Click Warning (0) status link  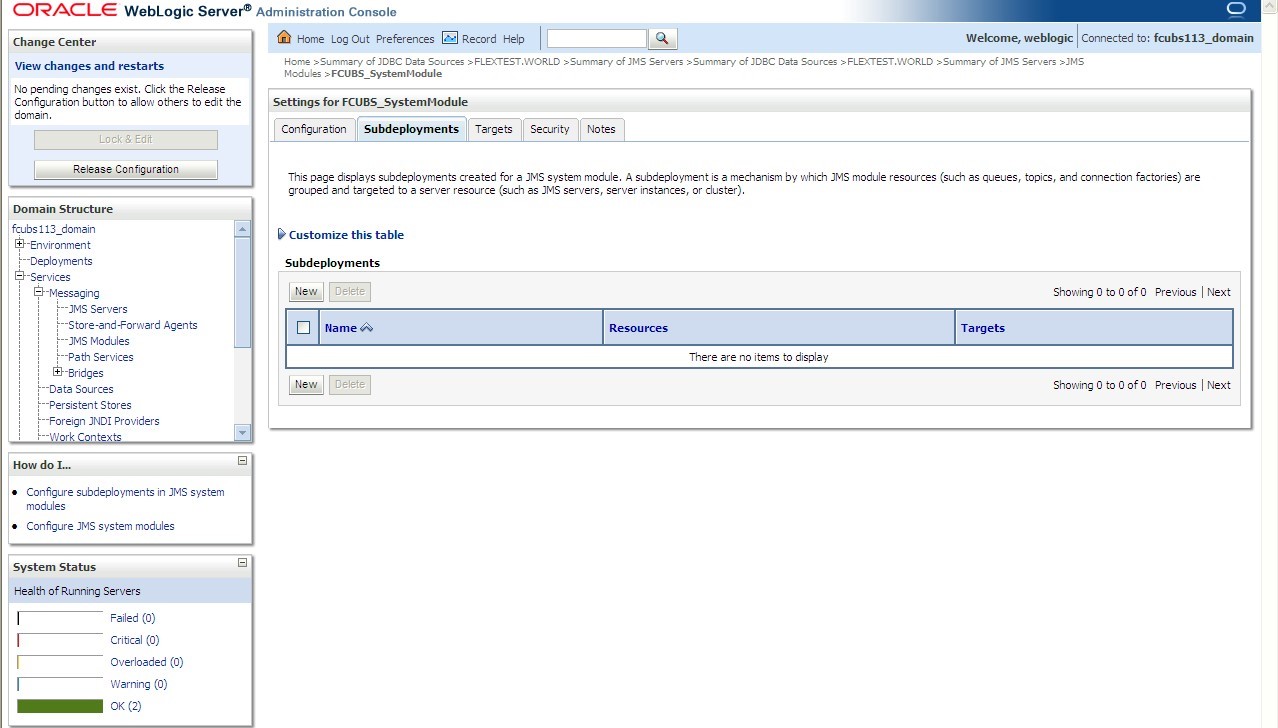139,684
